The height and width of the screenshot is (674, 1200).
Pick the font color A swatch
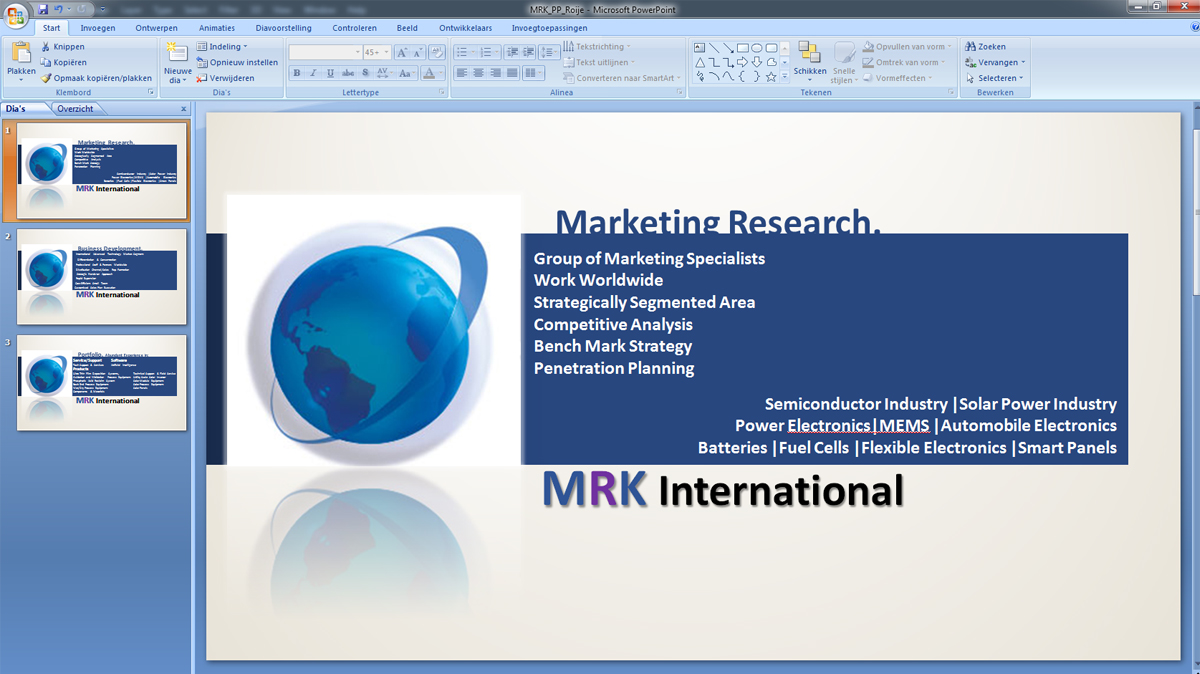tap(428, 73)
